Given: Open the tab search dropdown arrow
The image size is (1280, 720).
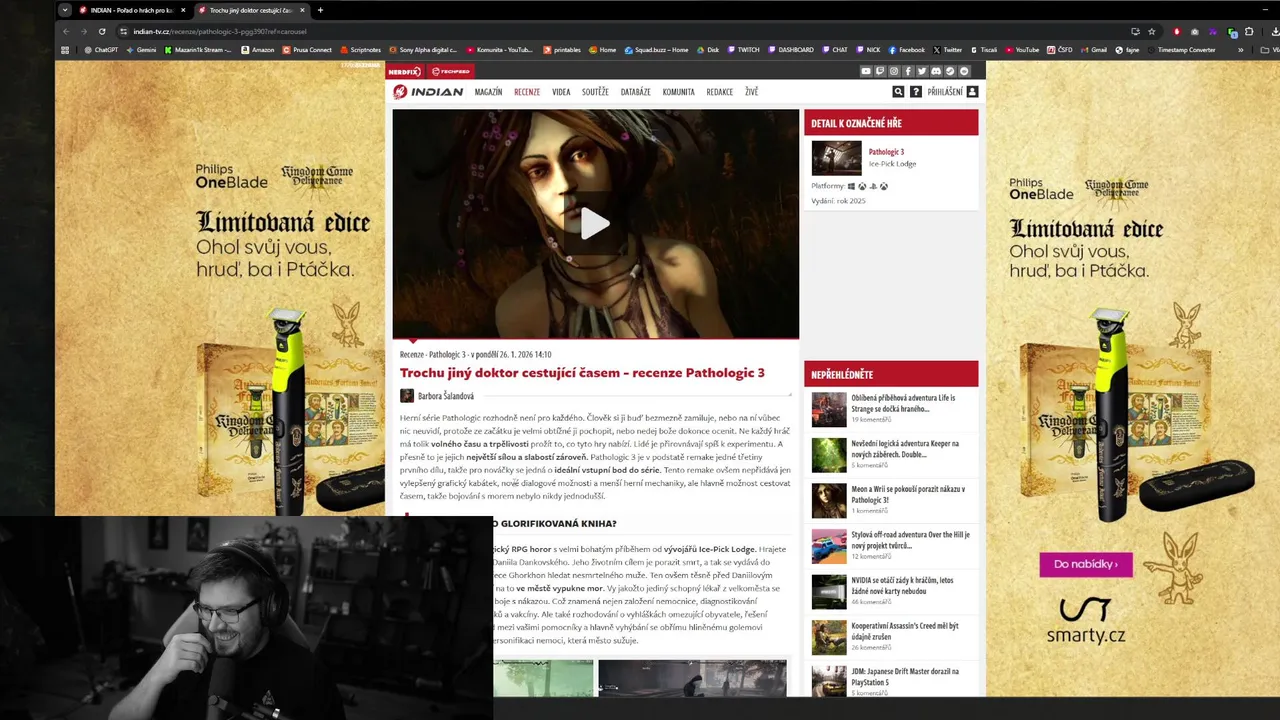Looking at the screenshot, I should click(x=65, y=10).
